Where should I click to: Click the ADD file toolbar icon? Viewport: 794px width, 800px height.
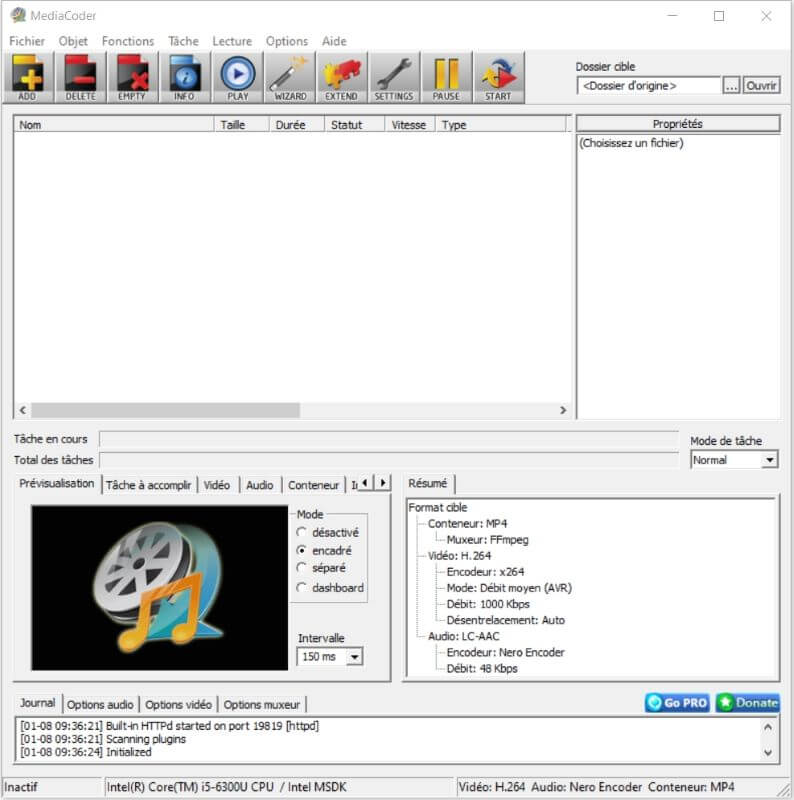click(28, 78)
